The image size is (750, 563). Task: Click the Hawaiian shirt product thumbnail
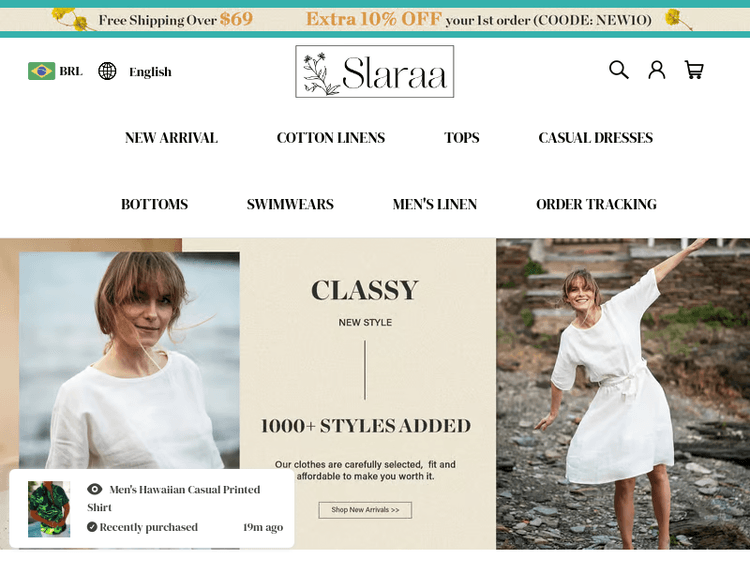point(49,509)
